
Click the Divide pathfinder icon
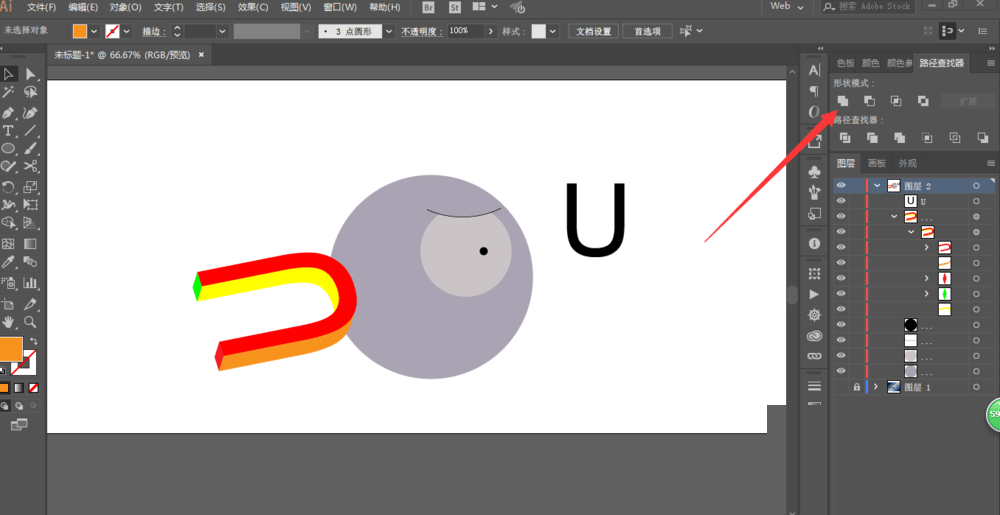(x=845, y=138)
